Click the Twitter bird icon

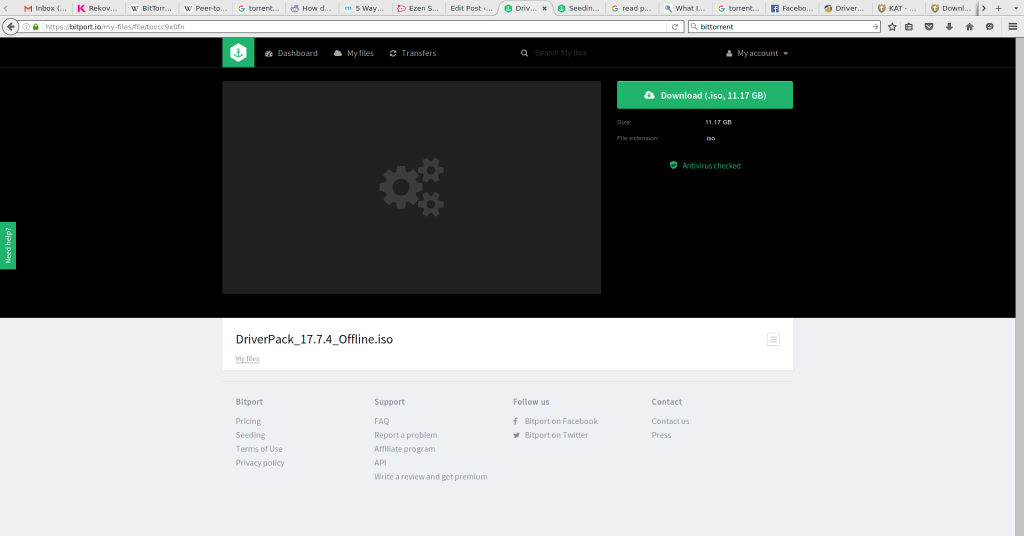pos(516,435)
